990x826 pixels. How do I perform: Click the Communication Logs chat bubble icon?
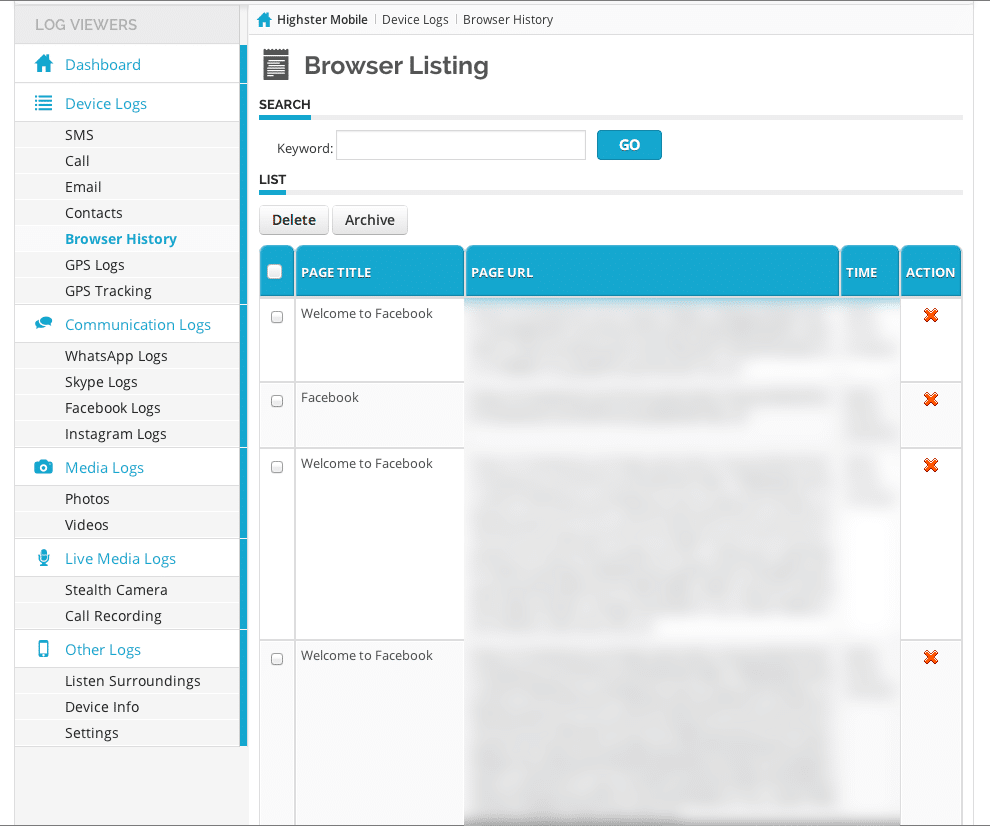(x=44, y=323)
